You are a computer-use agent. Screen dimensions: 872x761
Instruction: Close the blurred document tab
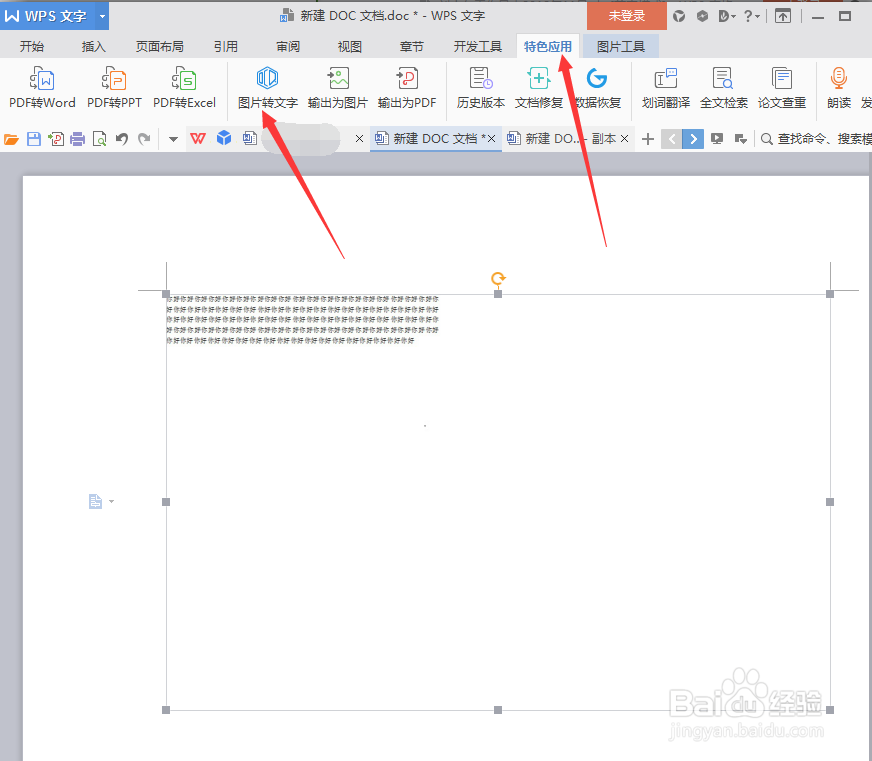coord(359,139)
